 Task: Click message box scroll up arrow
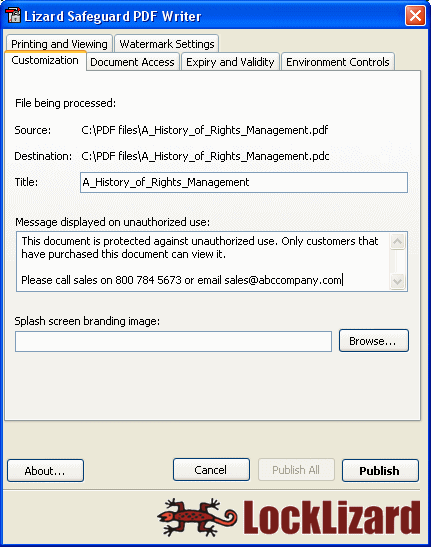397,241
